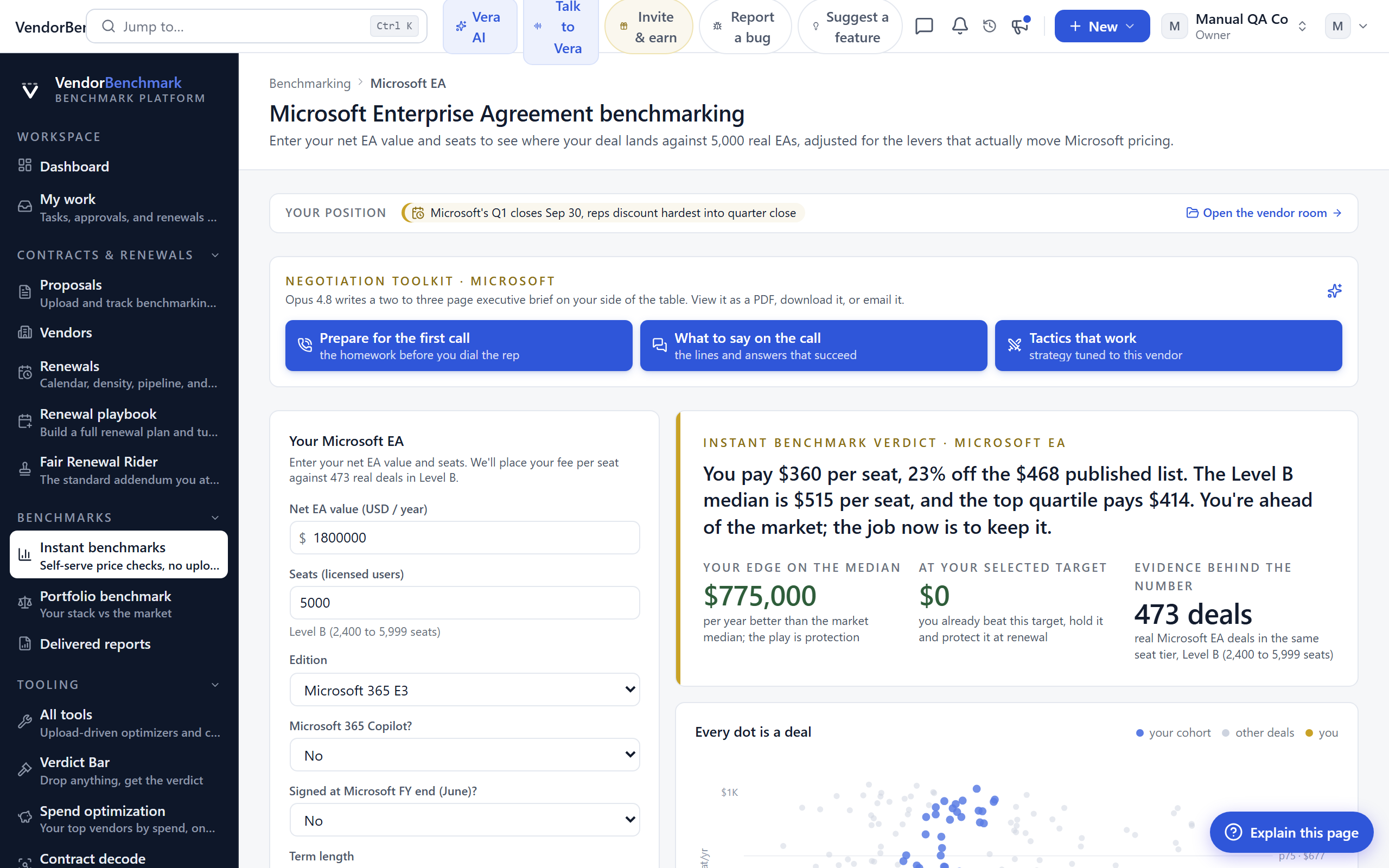The width and height of the screenshot is (1389, 868).
Task: Click the Vera AI button
Action: [x=480, y=27]
